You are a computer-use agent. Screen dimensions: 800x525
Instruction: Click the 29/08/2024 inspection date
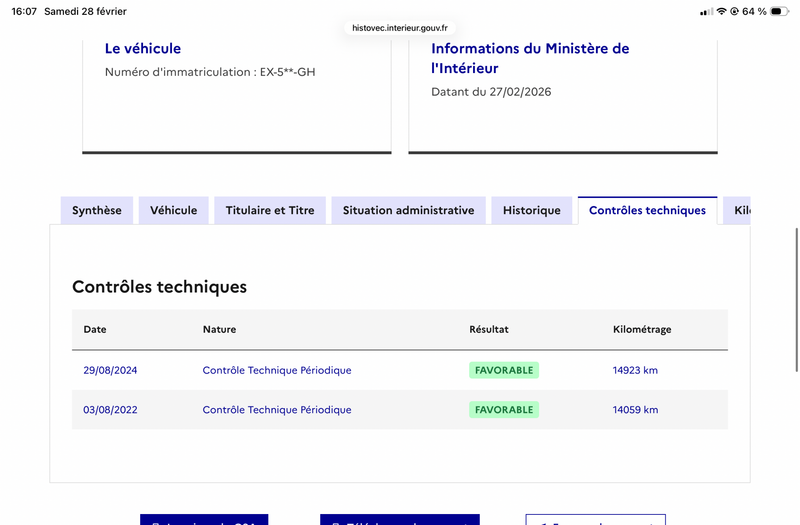[x=110, y=370]
